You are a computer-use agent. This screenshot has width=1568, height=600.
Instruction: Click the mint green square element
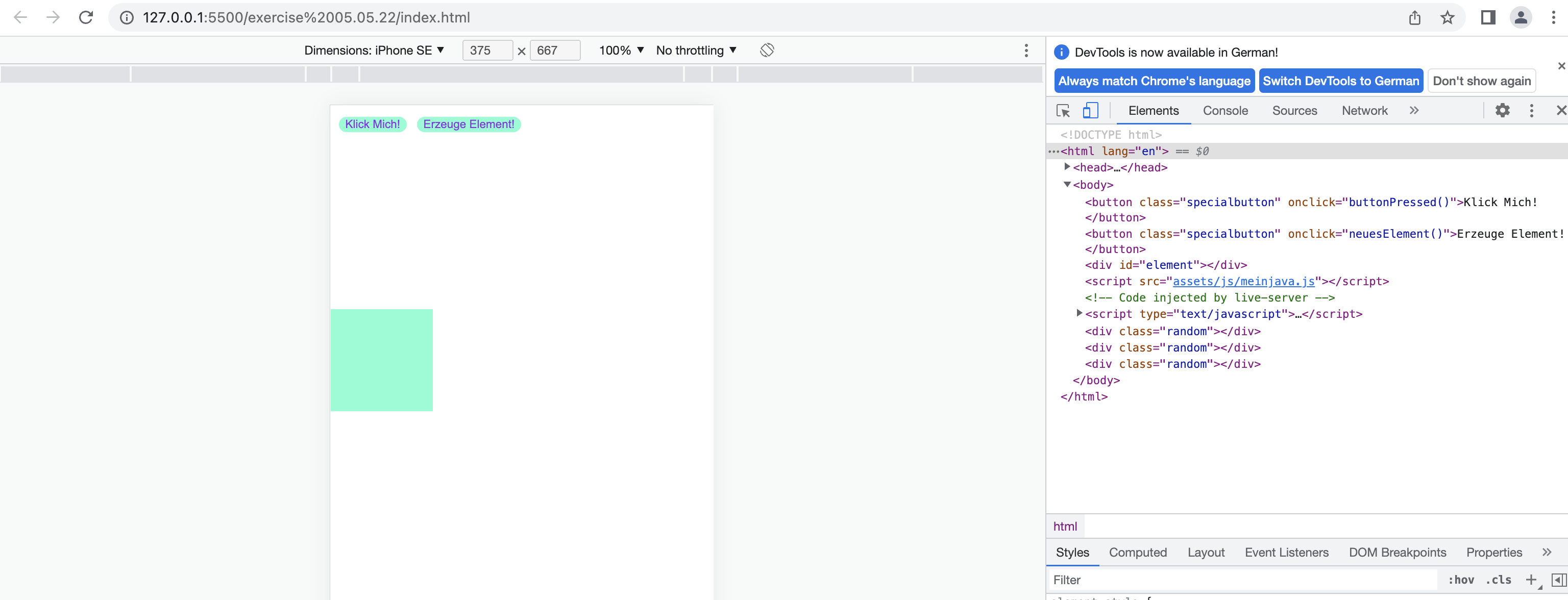382,360
